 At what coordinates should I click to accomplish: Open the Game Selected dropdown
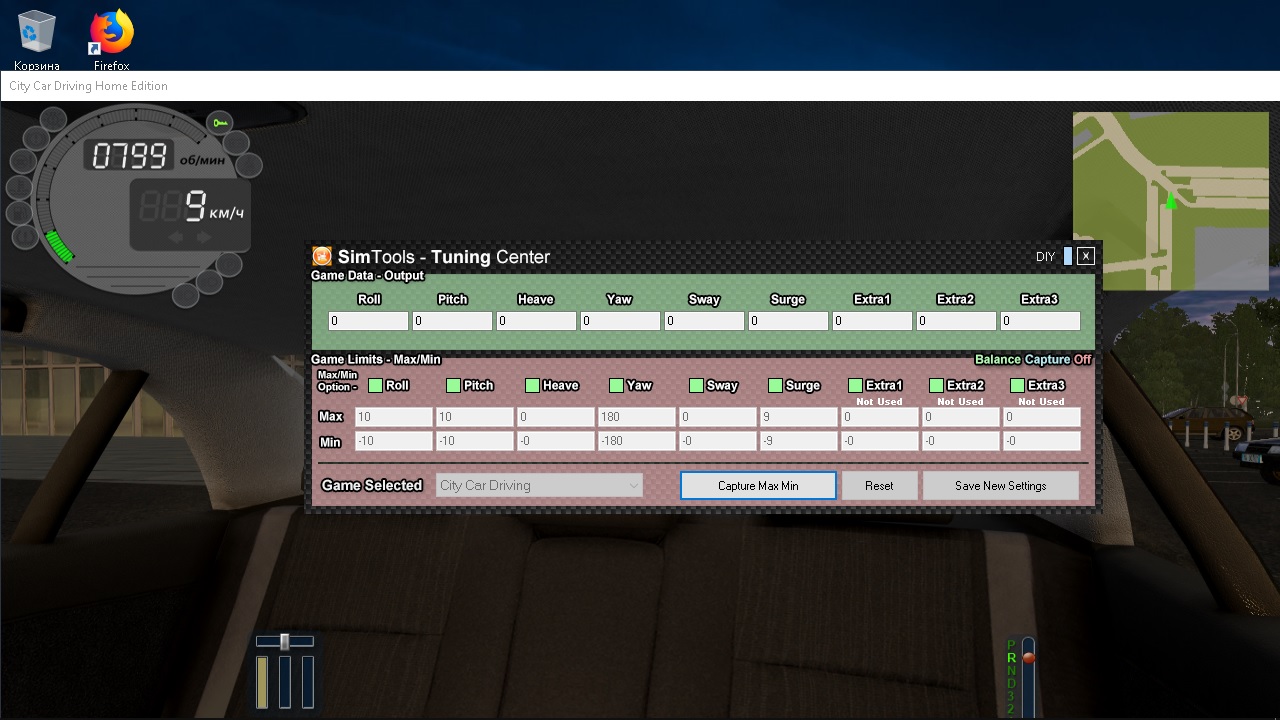tap(539, 485)
